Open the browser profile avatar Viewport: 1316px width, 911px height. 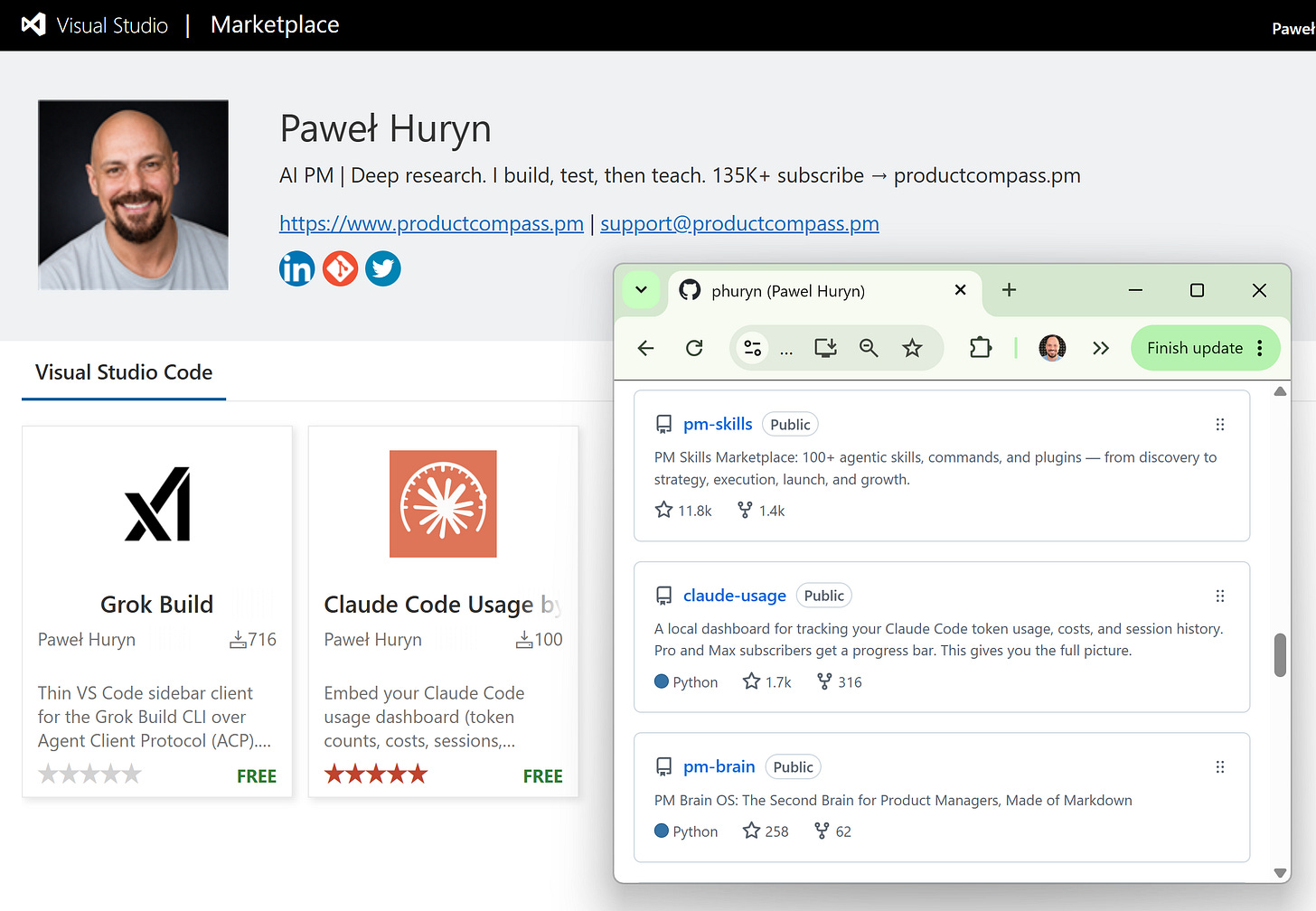coord(1052,348)
